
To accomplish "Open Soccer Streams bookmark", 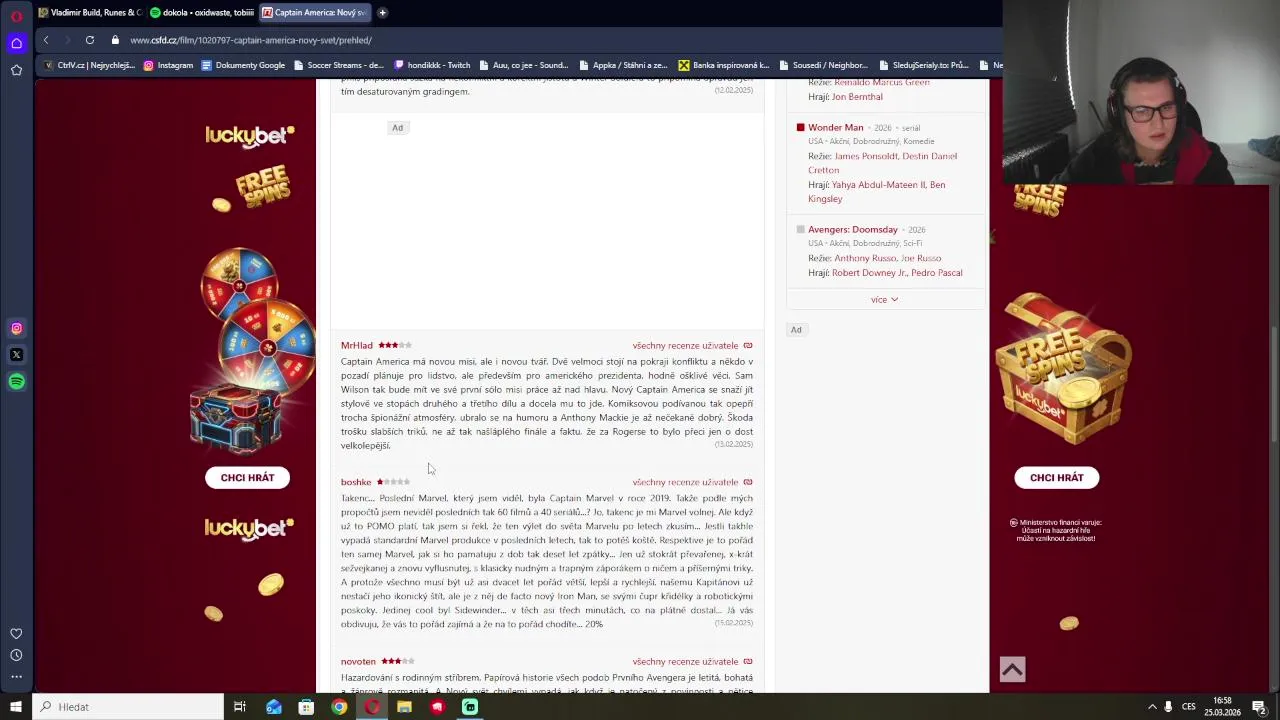I will point(338,66).
